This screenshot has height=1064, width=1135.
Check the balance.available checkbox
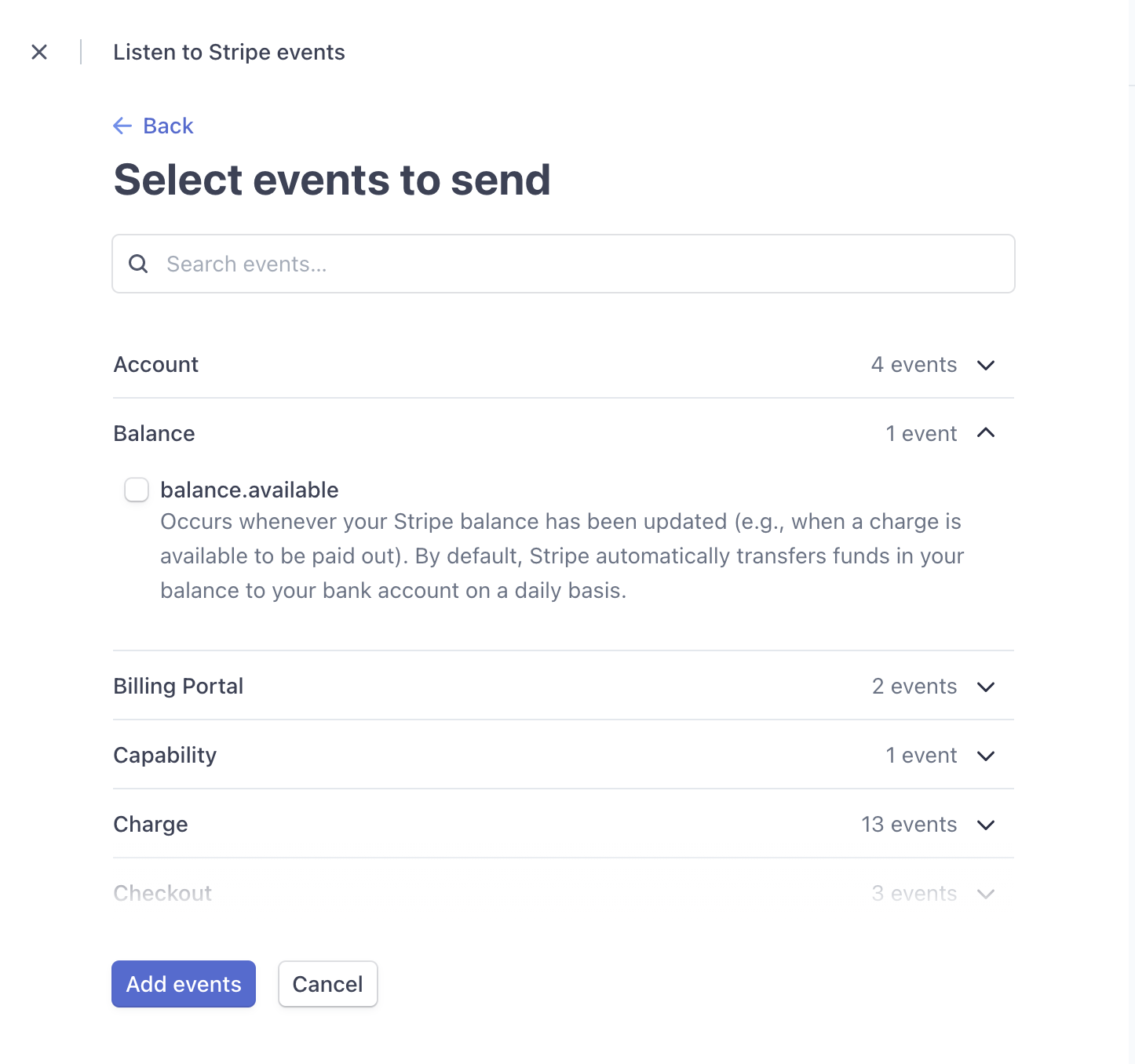[137, 490]
